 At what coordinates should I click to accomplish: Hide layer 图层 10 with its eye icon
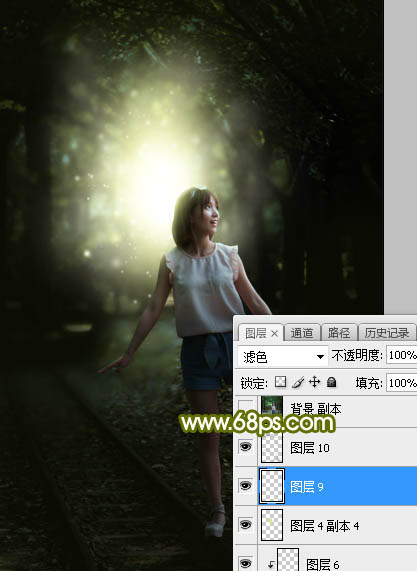pos(245,446)
